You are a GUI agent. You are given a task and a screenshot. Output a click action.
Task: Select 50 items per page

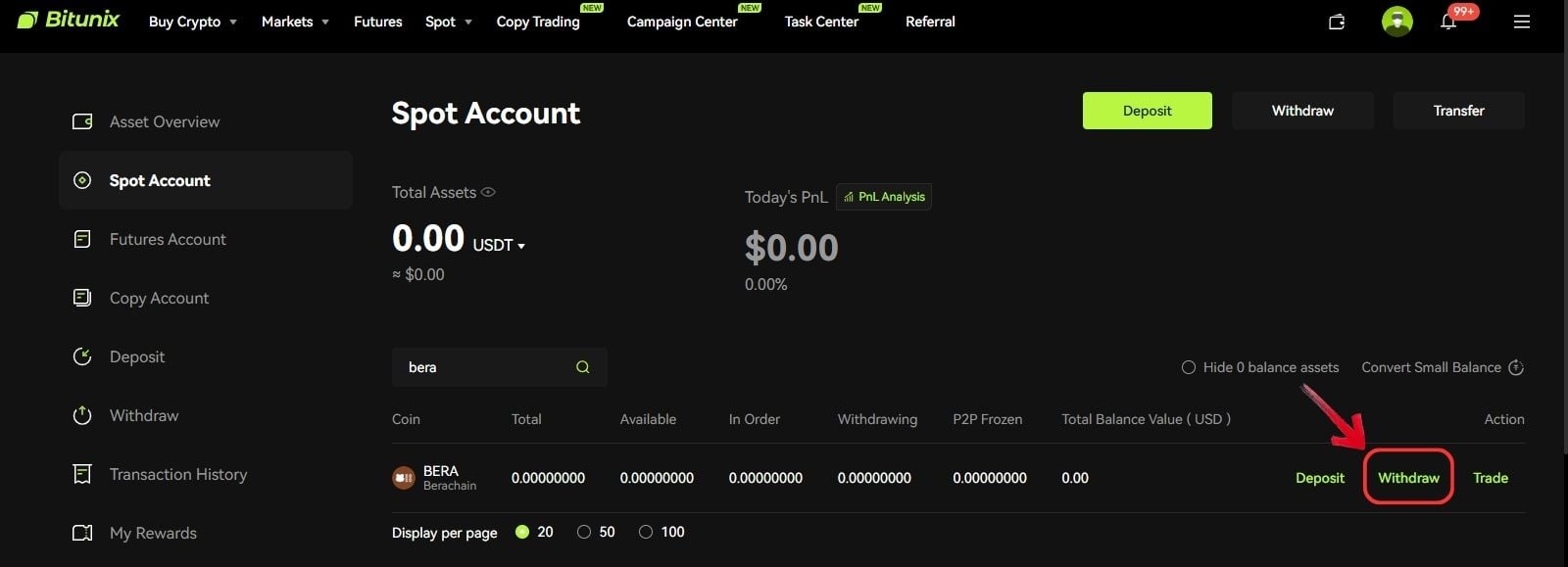tap(584, 532)
